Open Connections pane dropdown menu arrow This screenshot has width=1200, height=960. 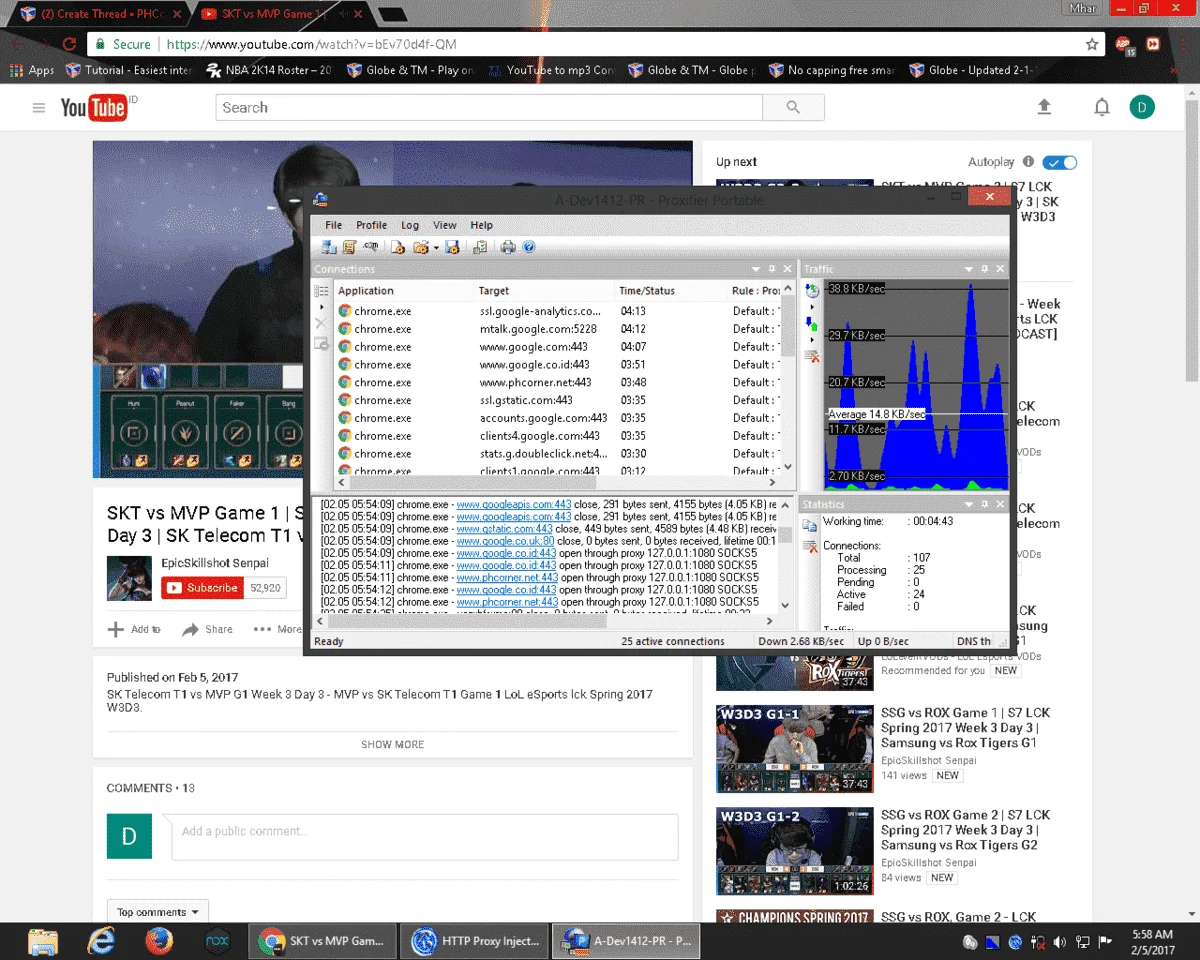756,269
